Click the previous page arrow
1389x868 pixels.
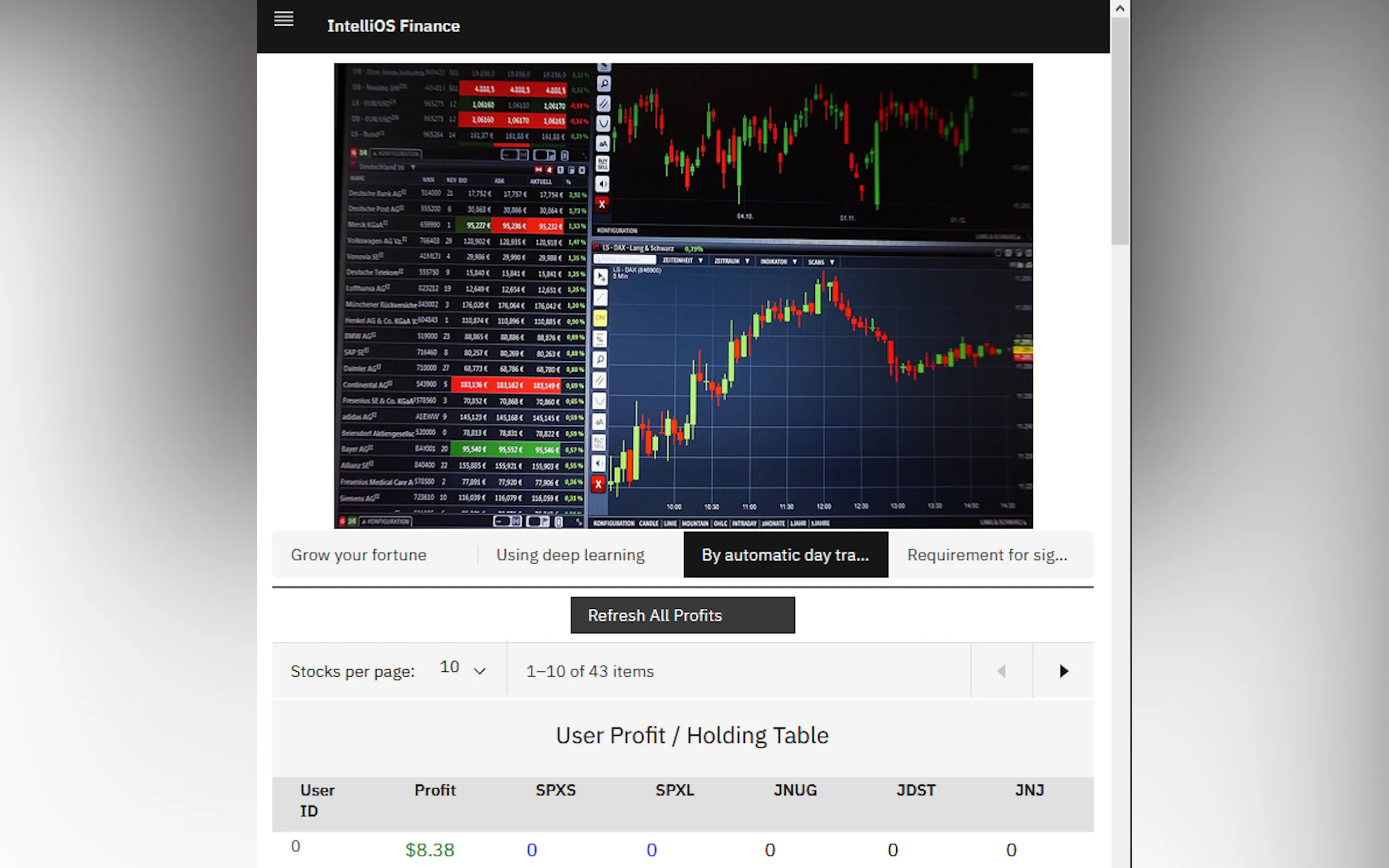1001,671
